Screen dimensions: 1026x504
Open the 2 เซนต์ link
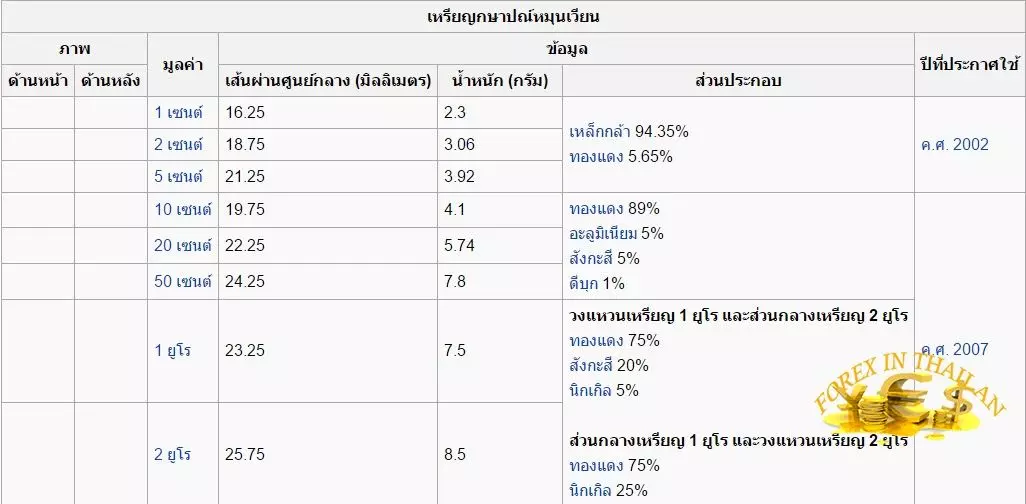[179, 145]
